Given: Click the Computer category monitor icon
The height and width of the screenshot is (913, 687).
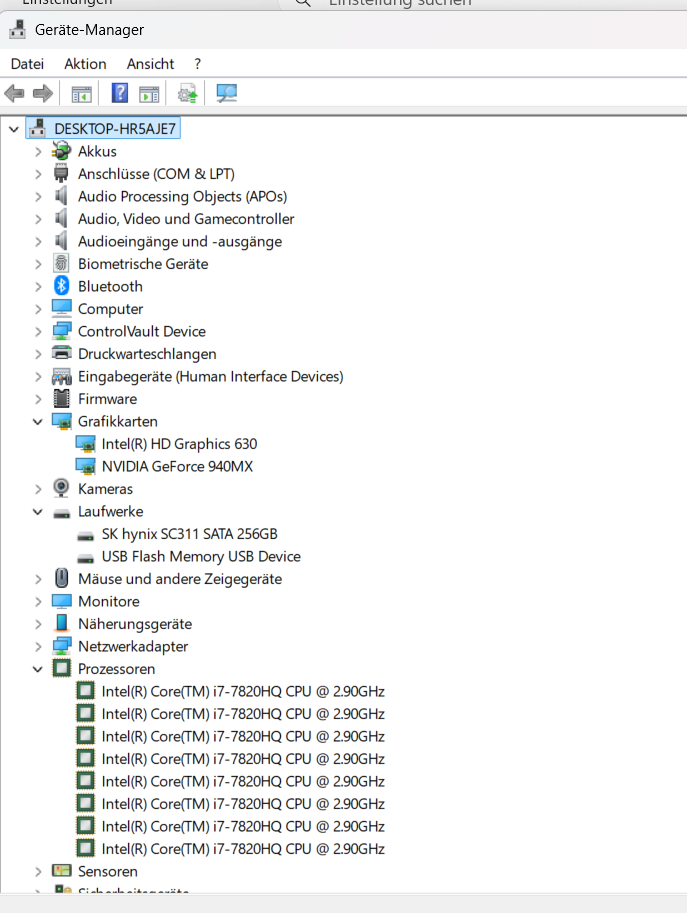Looking at the screenshot, I should tap(61, 308).
